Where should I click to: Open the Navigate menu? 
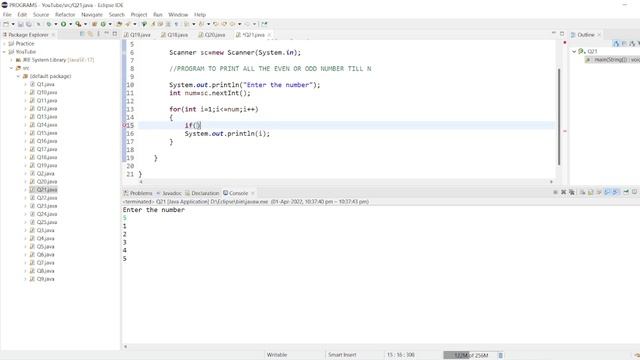92,14
